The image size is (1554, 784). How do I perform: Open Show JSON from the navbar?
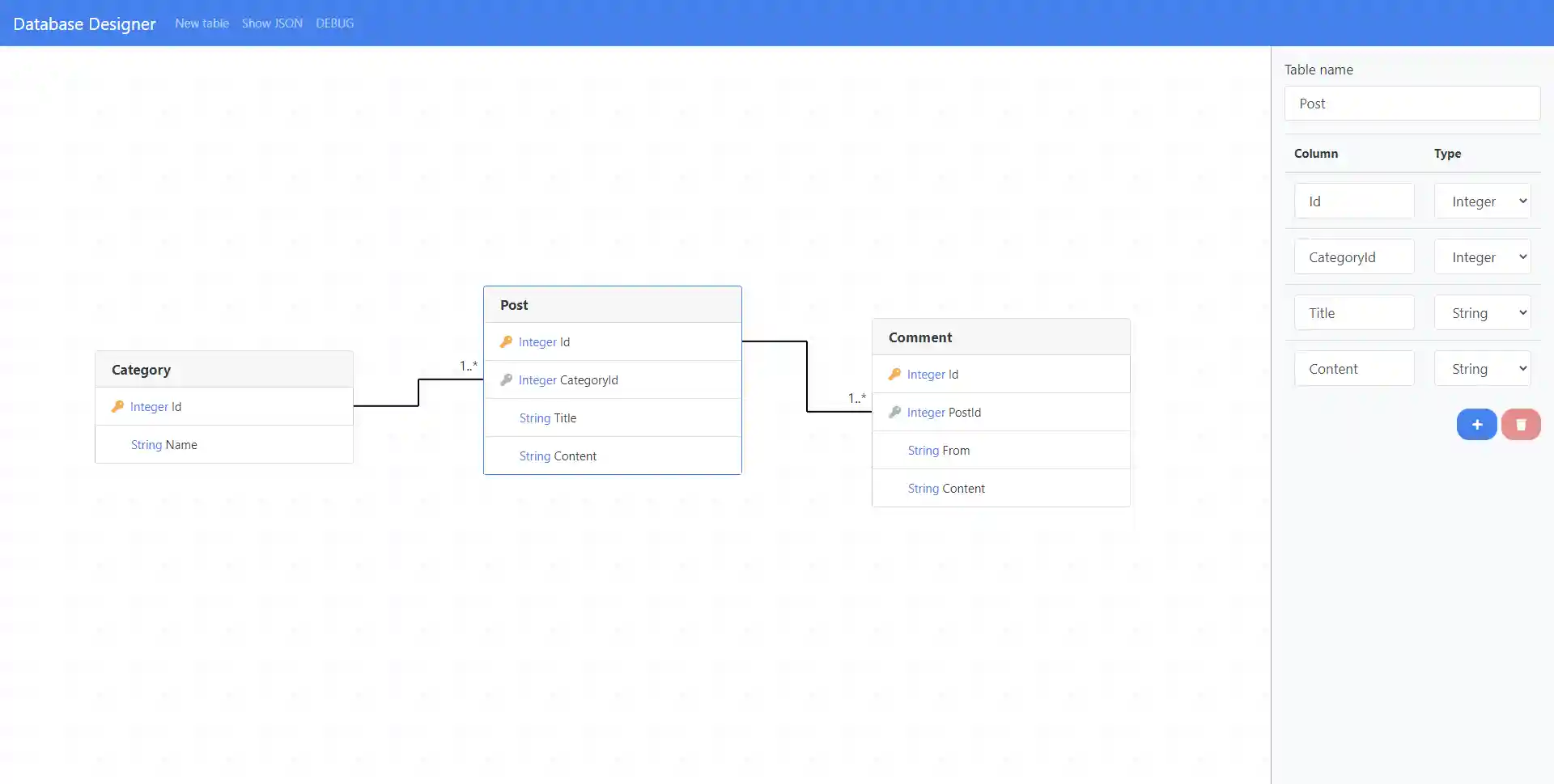point(272,23)
